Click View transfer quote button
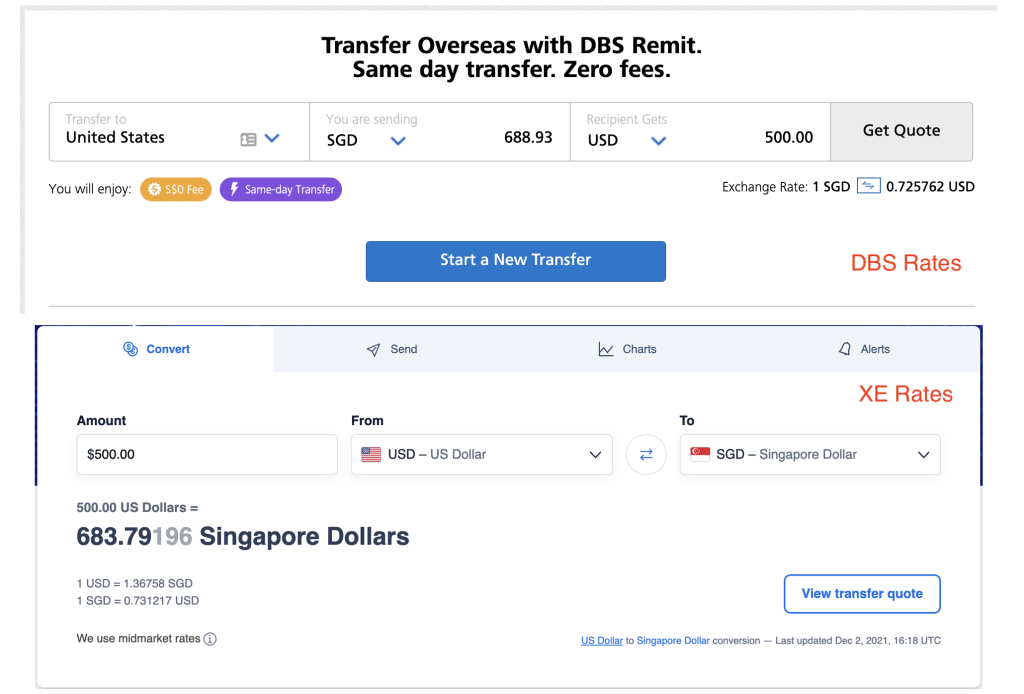The width and height of the screenshot is (1024, 694). tap(862, 593)
